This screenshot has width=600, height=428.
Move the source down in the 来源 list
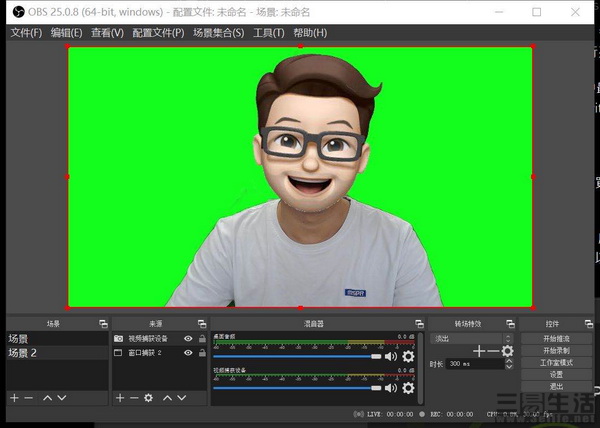coord(182,398)
